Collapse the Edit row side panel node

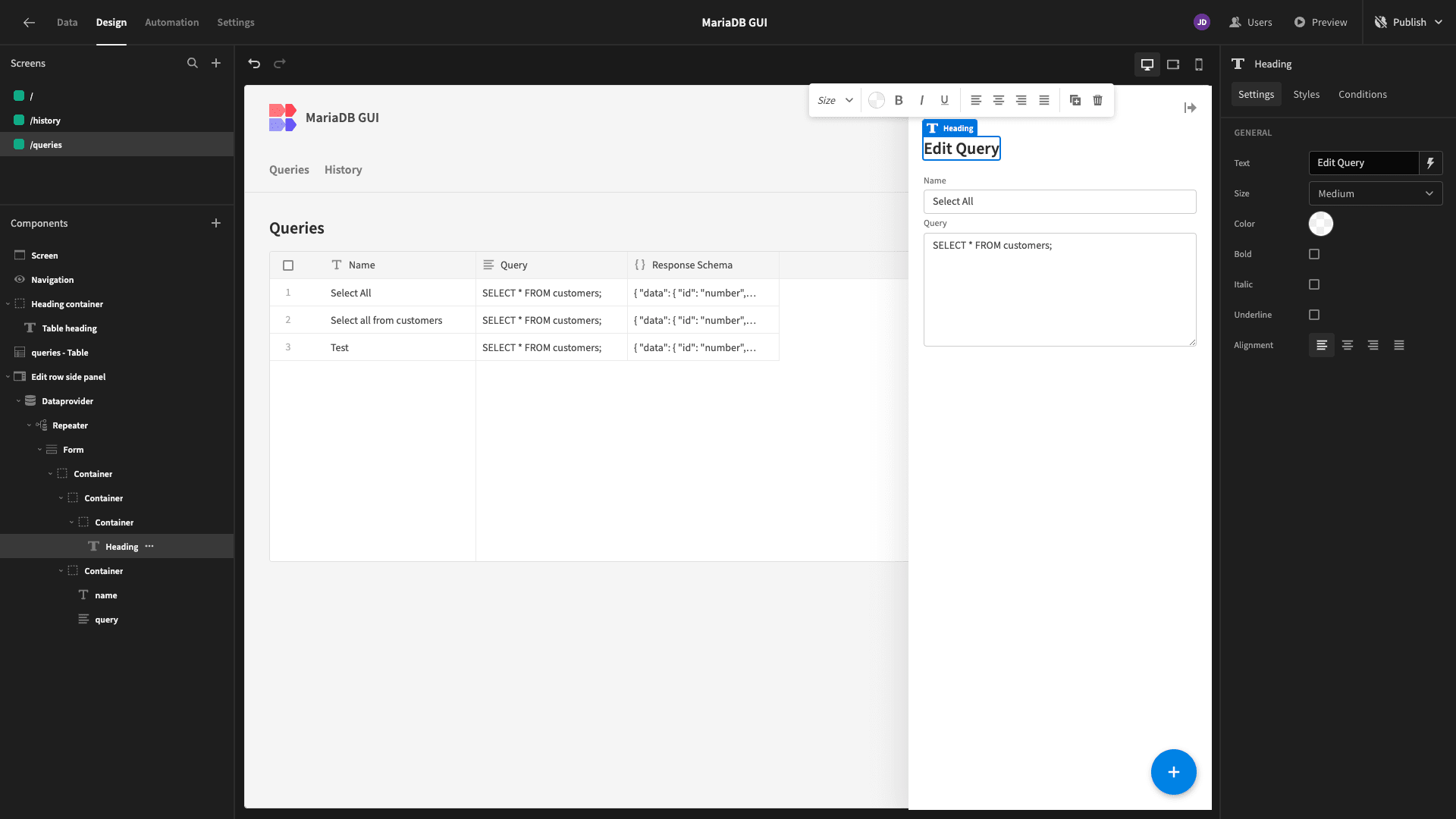coord(8,377)
